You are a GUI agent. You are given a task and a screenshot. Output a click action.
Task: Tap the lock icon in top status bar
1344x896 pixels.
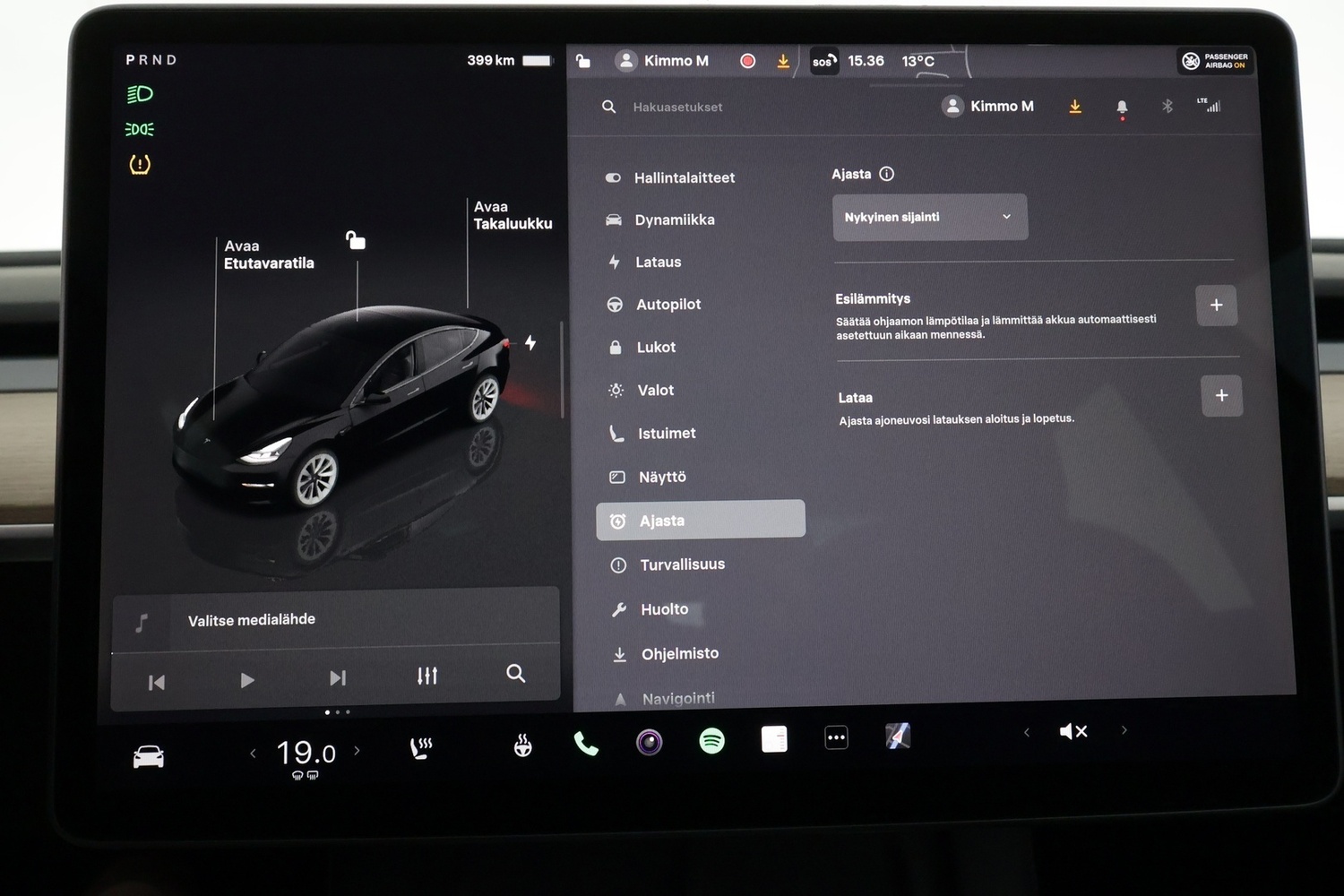pos(583,61)
